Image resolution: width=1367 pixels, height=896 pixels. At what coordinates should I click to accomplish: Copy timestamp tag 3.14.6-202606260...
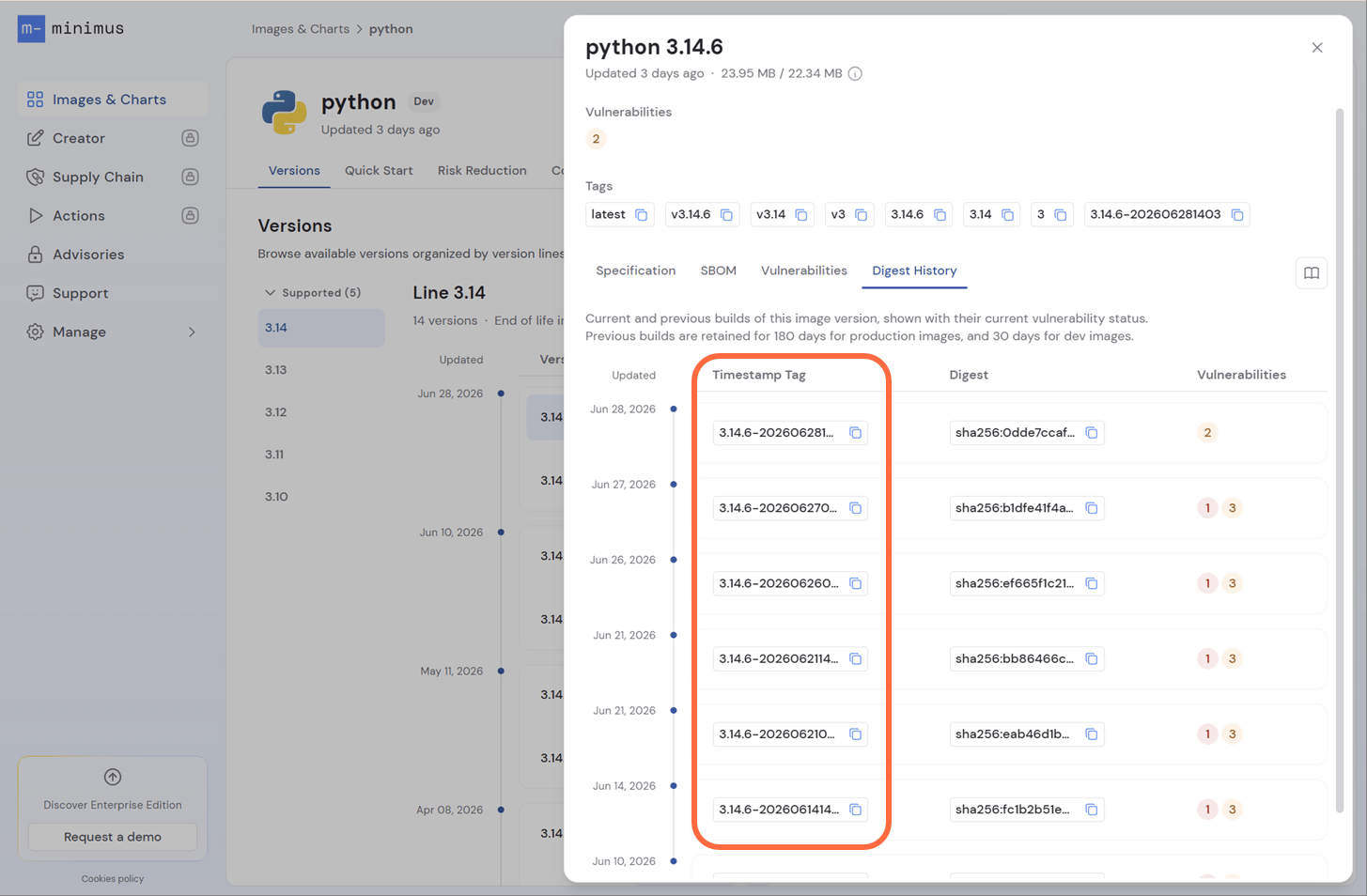(x=855, y=583)
